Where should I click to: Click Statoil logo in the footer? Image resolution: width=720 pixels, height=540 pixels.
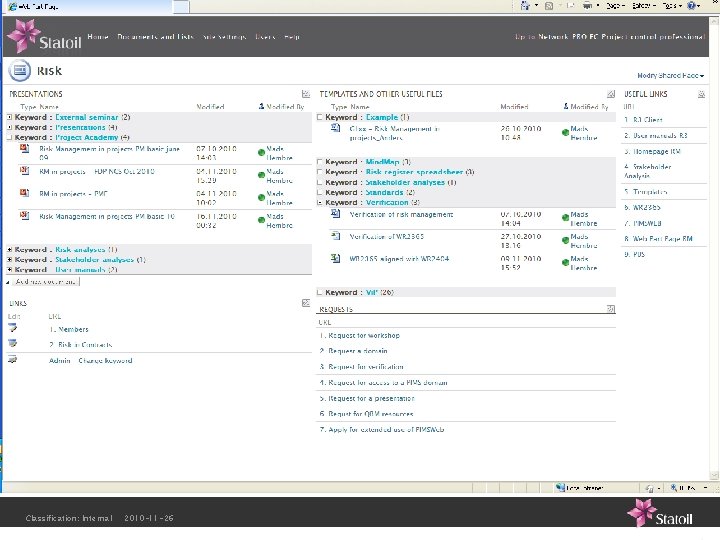tap(659, 513)
